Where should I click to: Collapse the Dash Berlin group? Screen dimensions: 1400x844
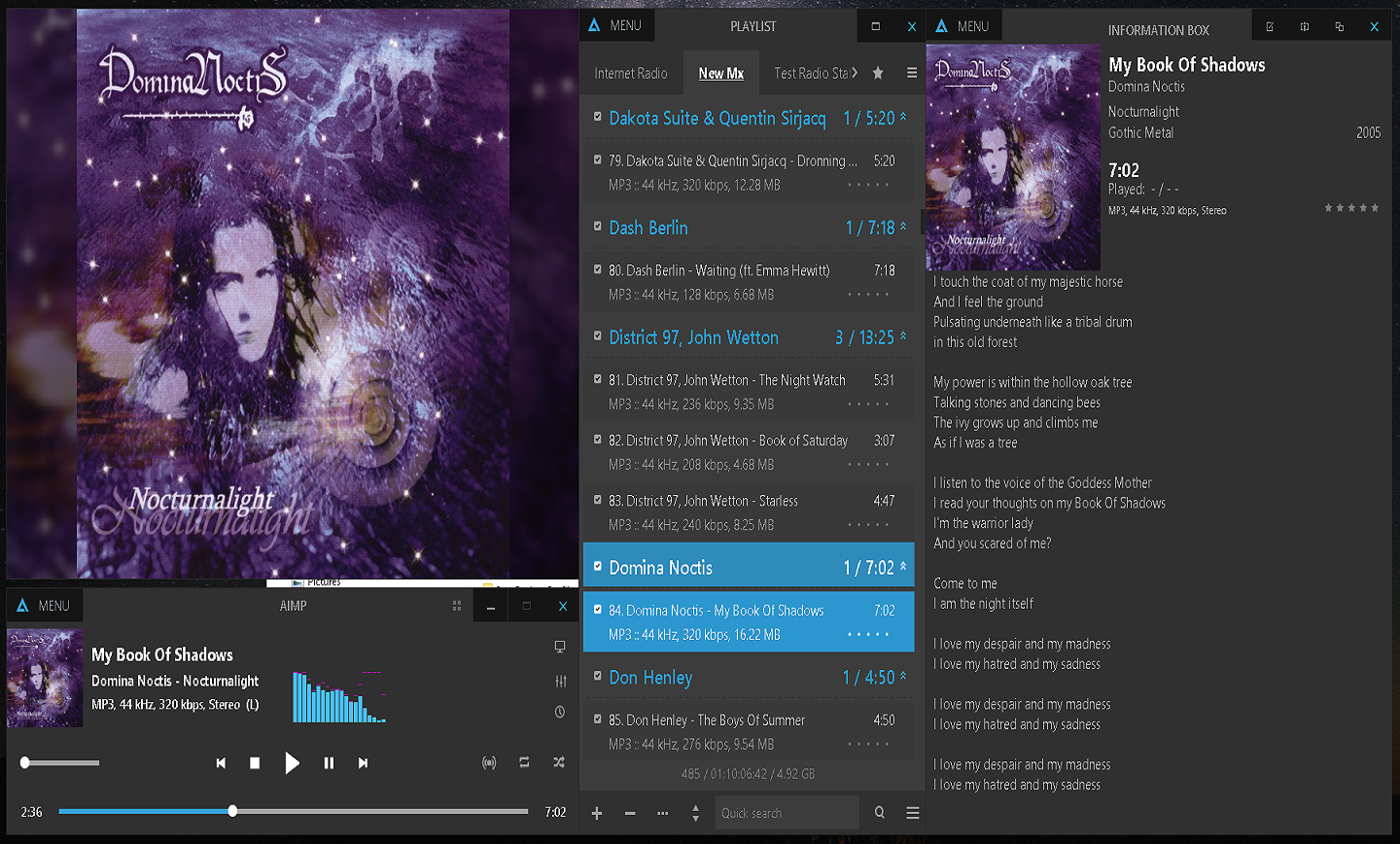[x=903, y=227]
